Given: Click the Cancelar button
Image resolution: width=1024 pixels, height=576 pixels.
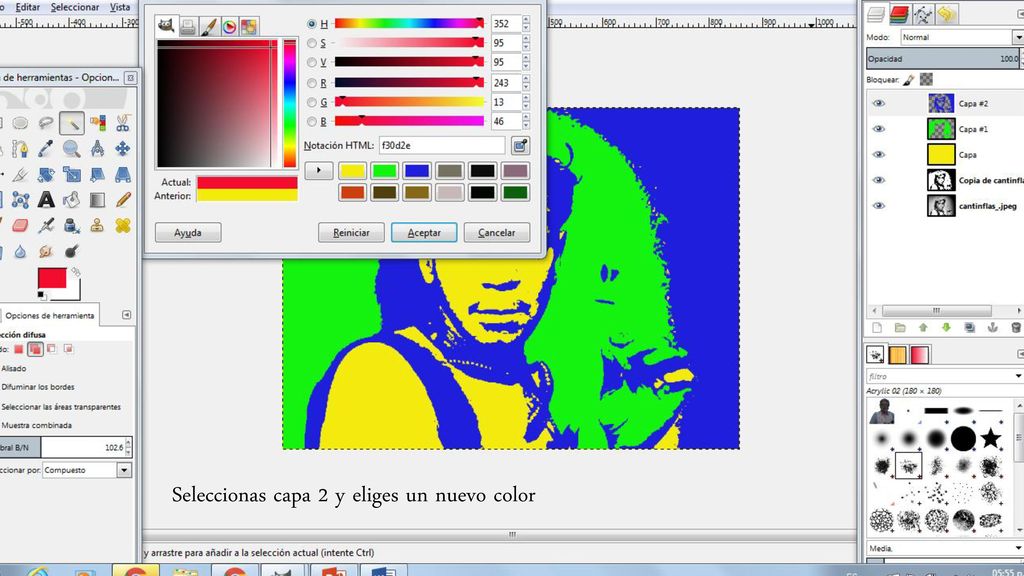Looking at the screenshot, I should 496,232.
